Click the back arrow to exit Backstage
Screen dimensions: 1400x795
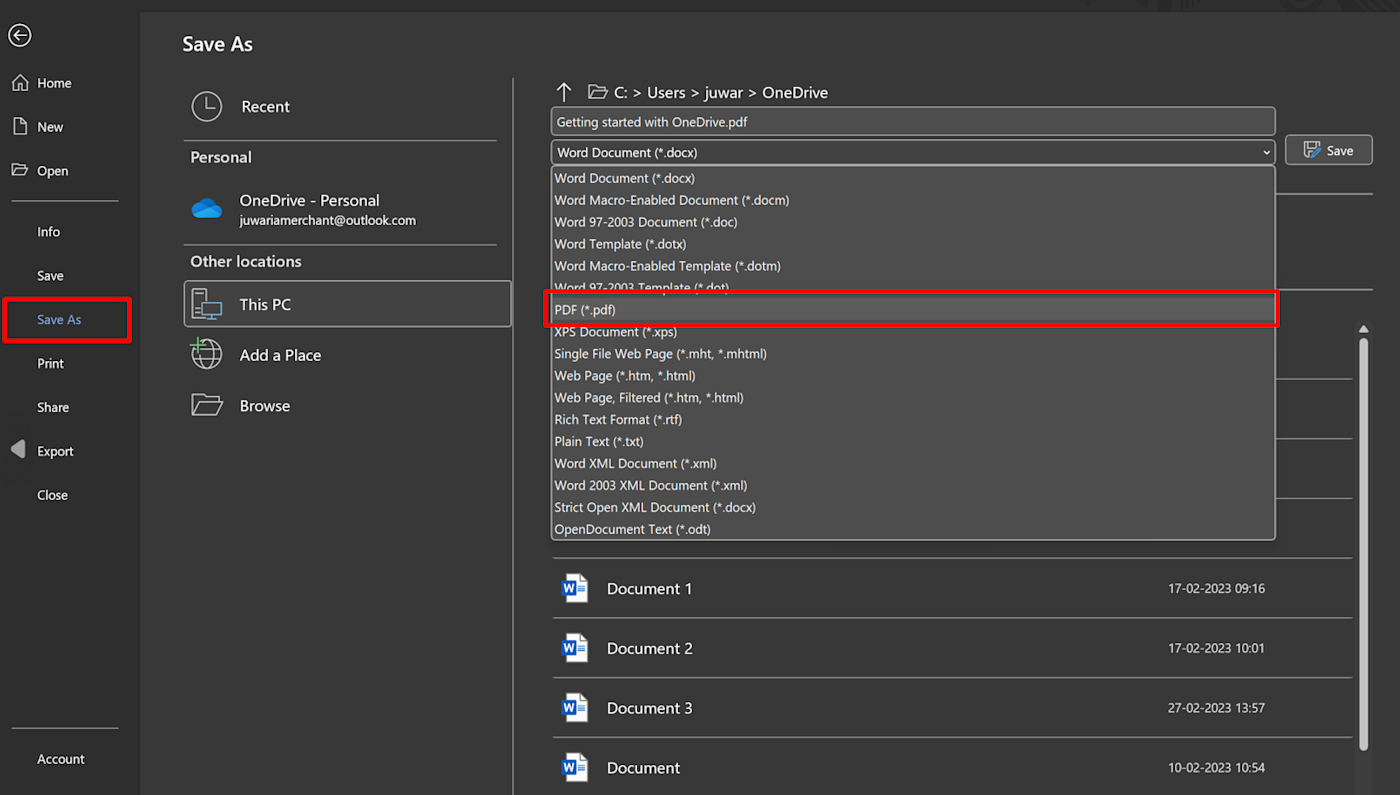pyautogui.click(x=20, y=36)
